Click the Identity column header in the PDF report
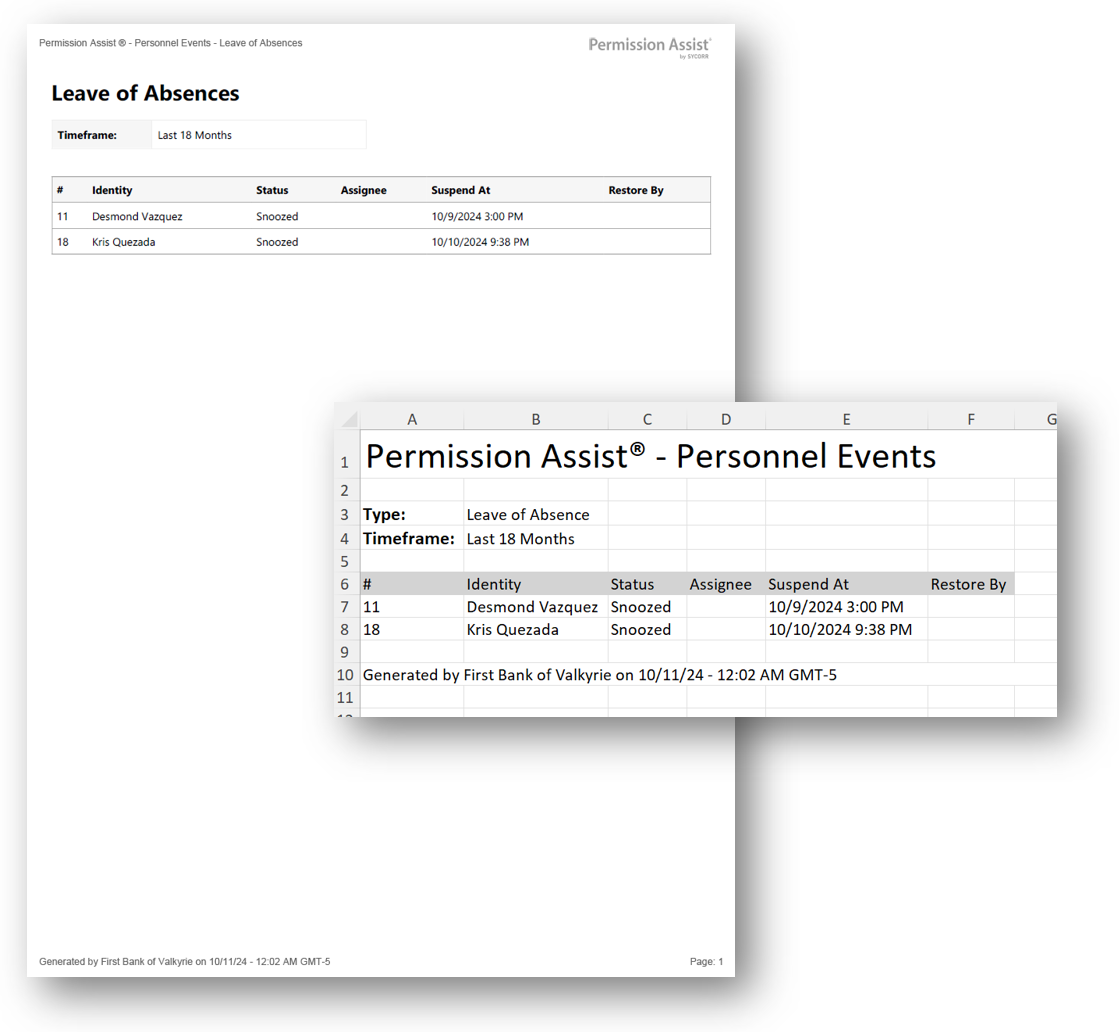The width and height of the screenshot is (1119, 1032). 112,190
